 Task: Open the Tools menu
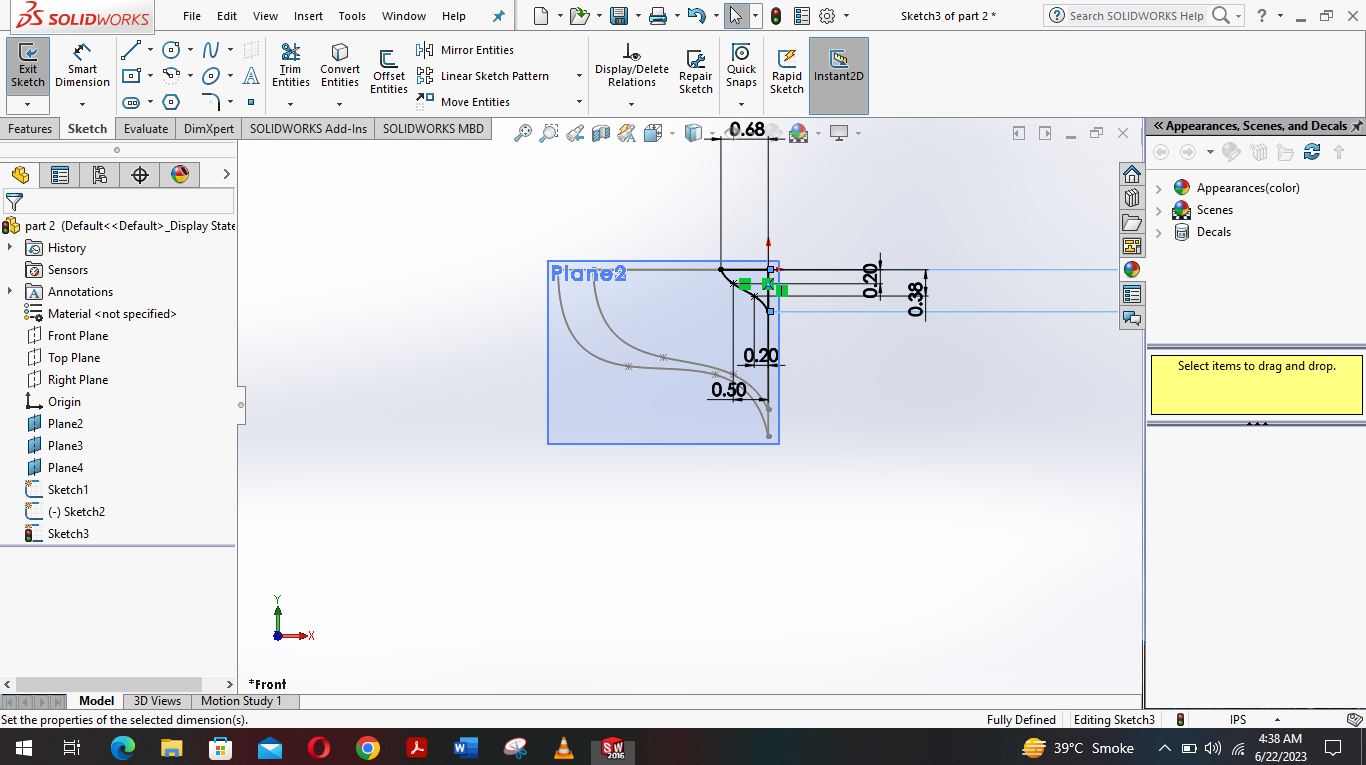point(352,16)
